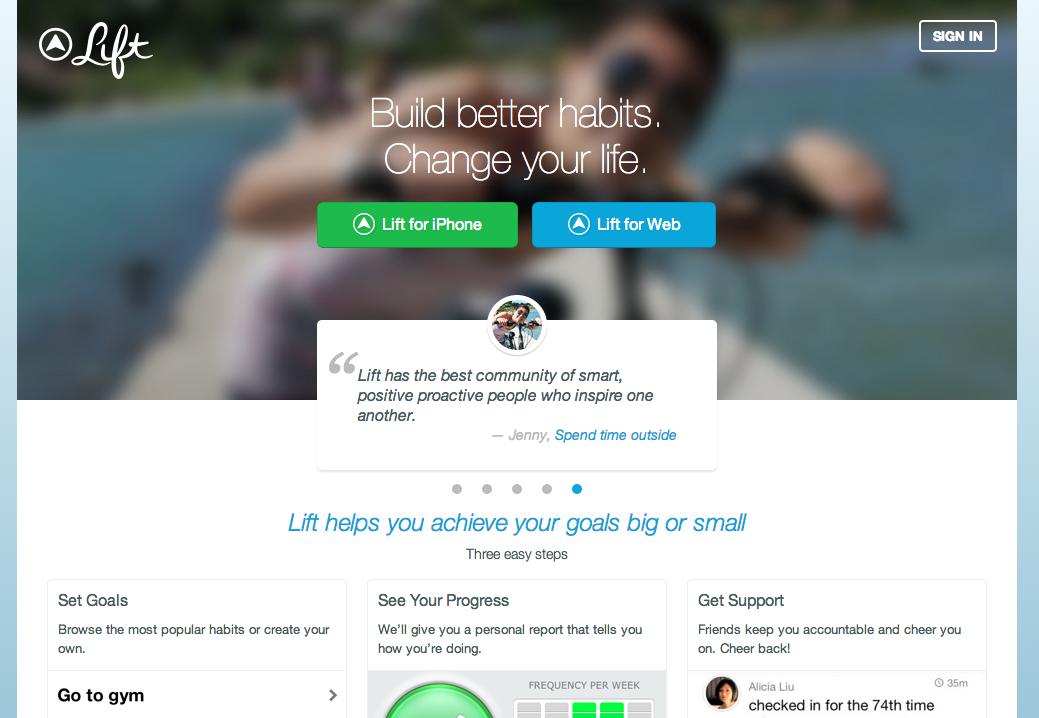Viewport: 1039px width, 718px height.
Task: Expand Go to gym chevron arrow
Action: (x=333, y=695)
